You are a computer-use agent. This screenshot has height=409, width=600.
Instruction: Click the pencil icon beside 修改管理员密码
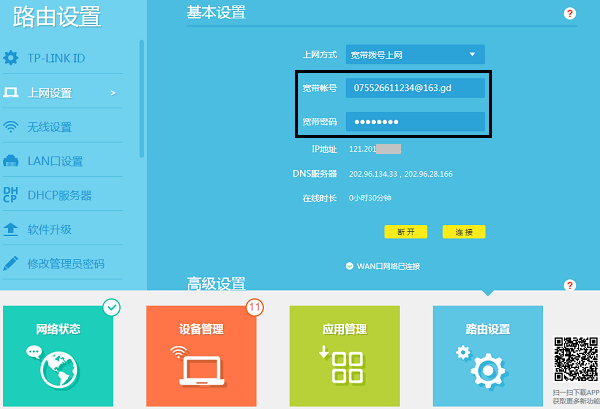click(11, 263)
